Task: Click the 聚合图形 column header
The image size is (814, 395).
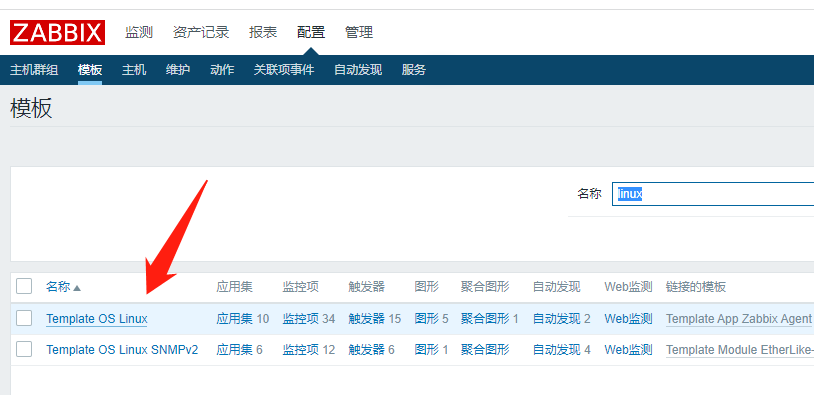Action: tap(485, 287)
